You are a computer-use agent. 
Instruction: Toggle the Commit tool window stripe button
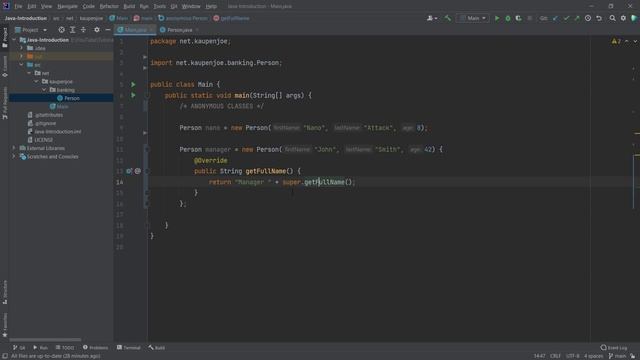pyautogui.click(x=4, y=67)
